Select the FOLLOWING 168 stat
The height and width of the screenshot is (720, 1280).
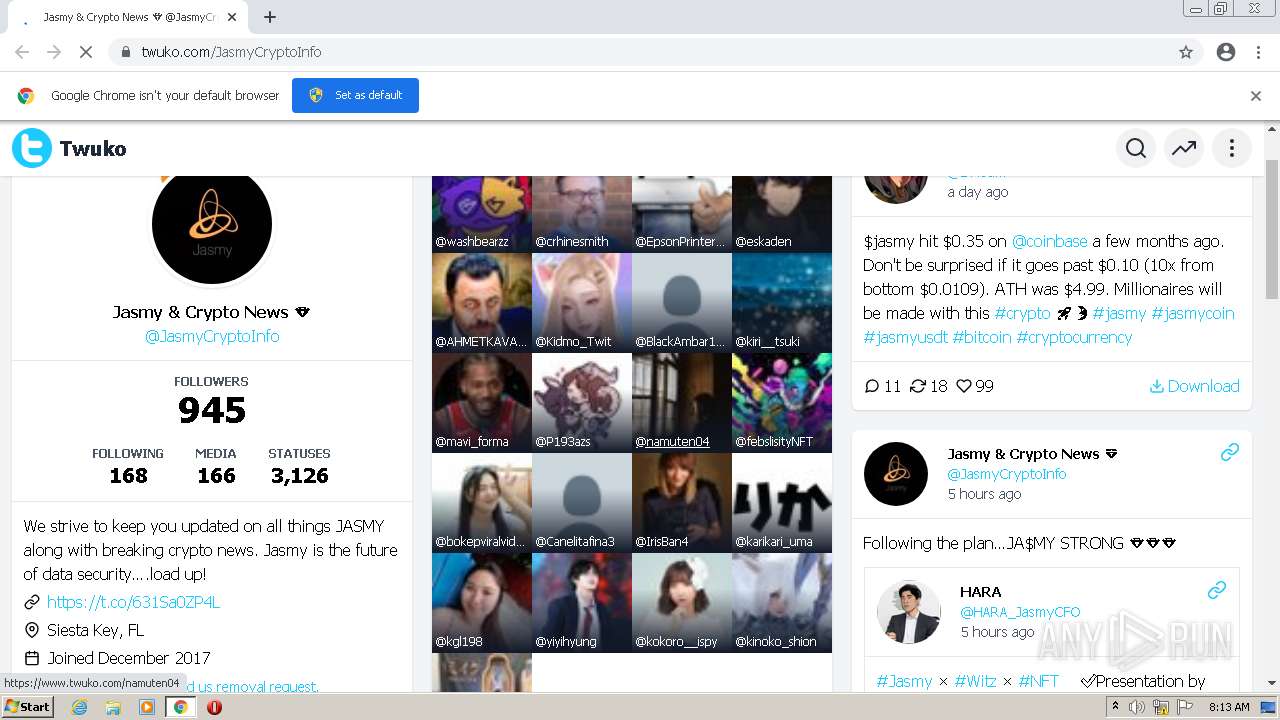click(128, 466)
